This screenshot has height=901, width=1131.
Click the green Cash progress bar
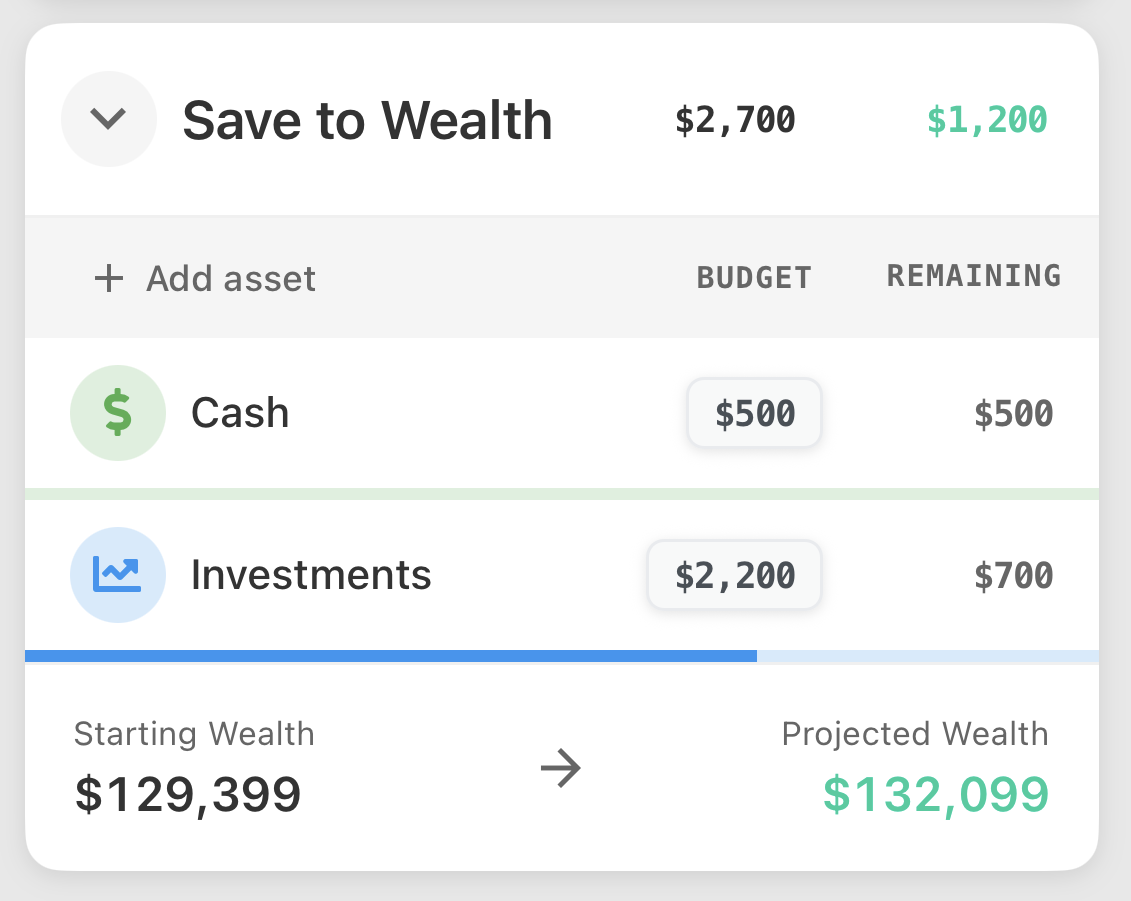pos(560,494)
